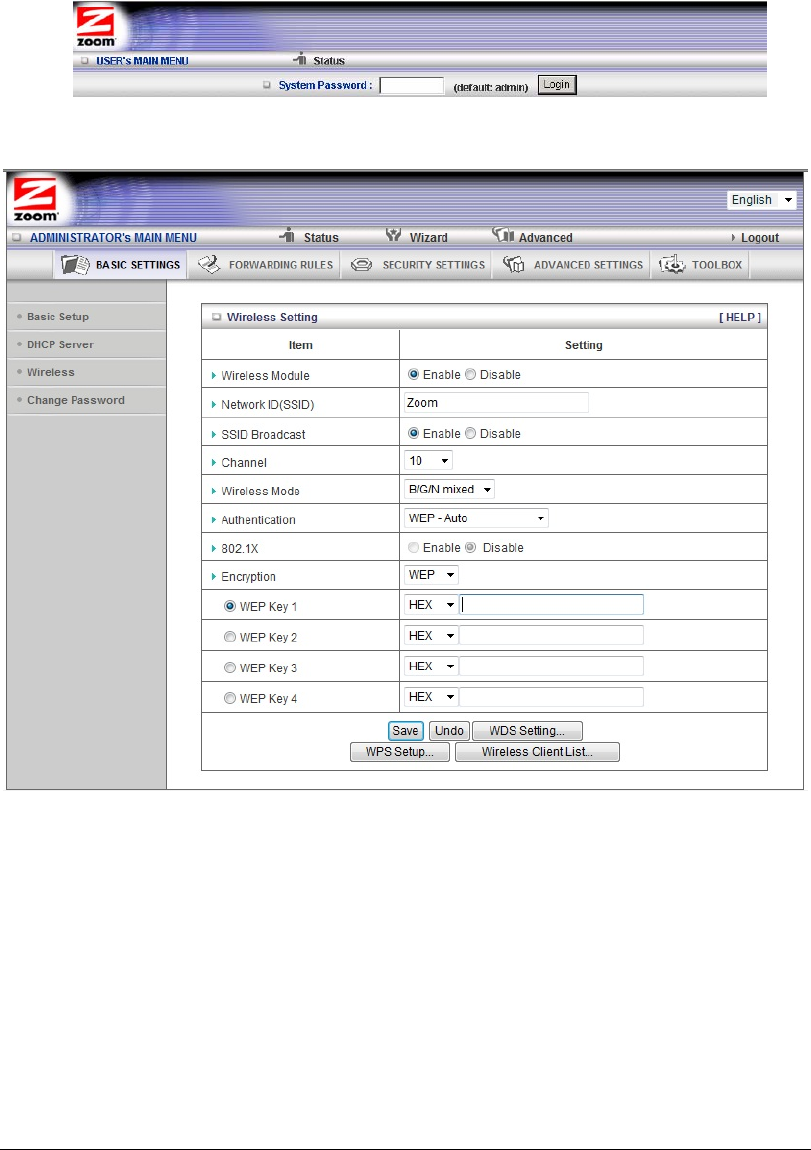
Task: Click the Logout link
Action: coord(760,238)
